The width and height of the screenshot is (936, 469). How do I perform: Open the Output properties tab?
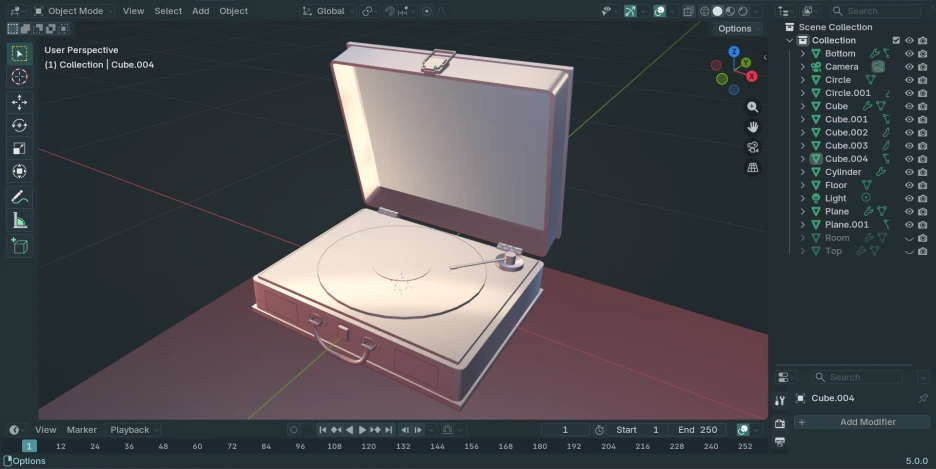click(x=780, y=442)
